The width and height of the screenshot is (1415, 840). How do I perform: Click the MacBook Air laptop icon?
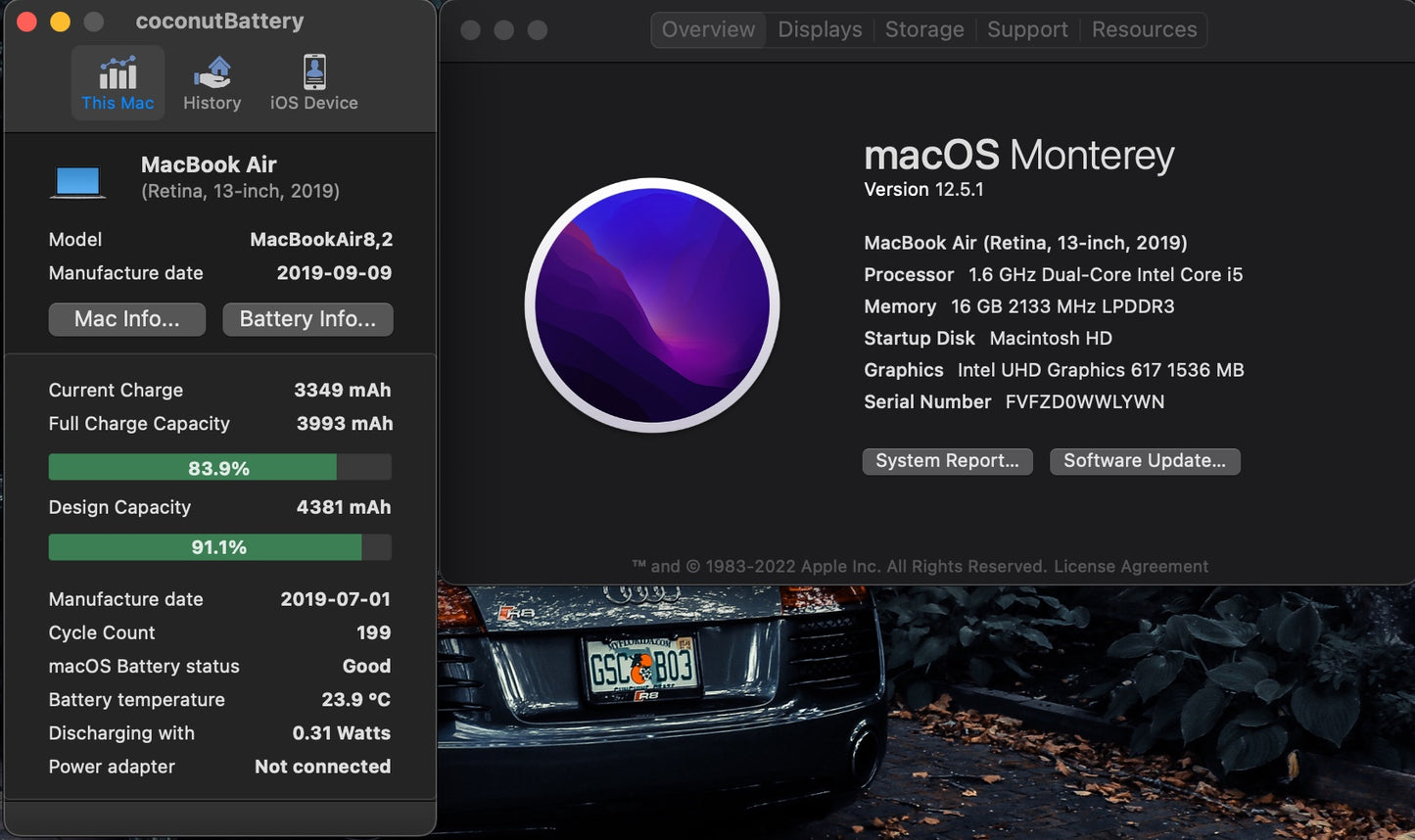(78, 179)
